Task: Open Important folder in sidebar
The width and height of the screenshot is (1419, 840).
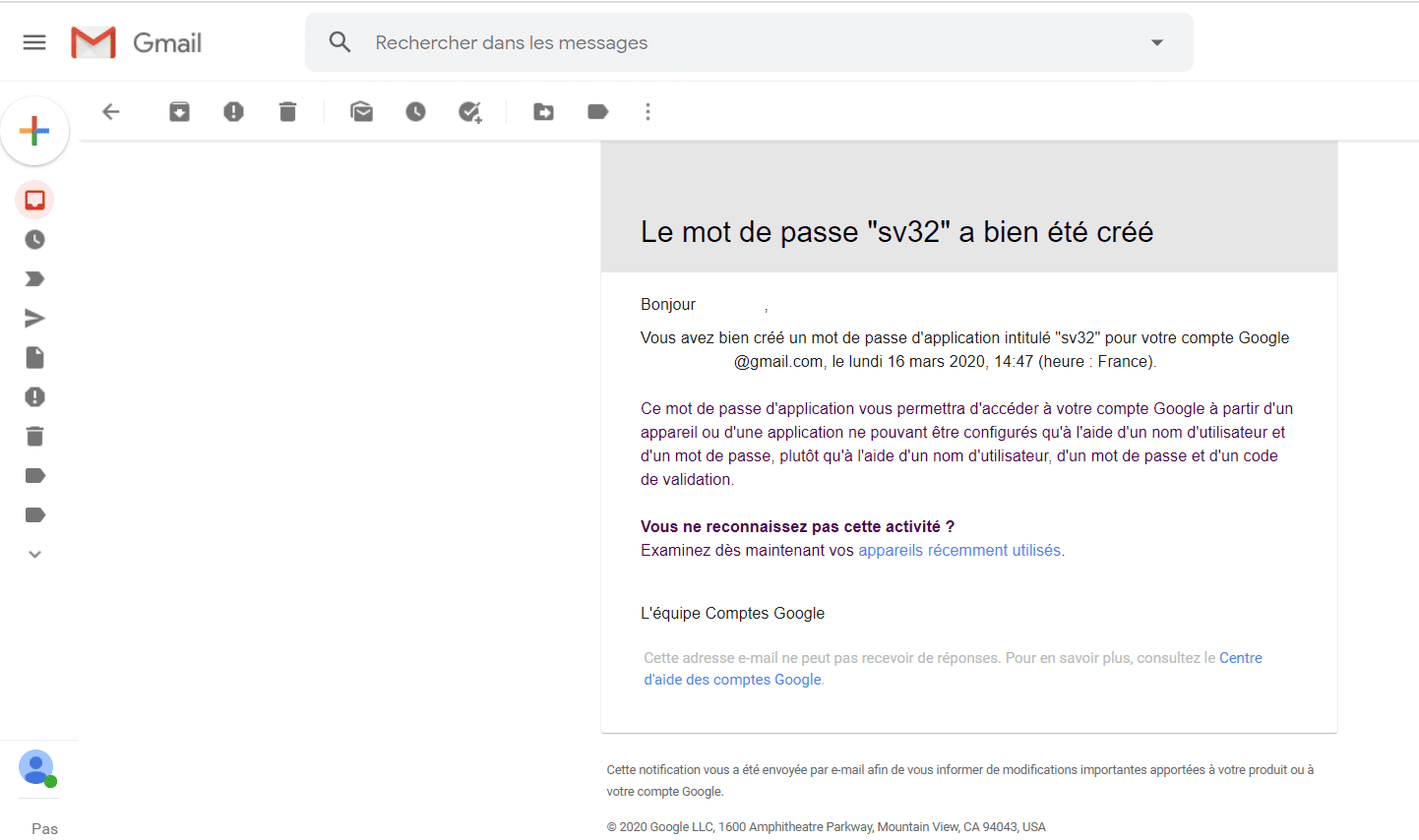Action: pyautogui.click(x=34, y=279)
